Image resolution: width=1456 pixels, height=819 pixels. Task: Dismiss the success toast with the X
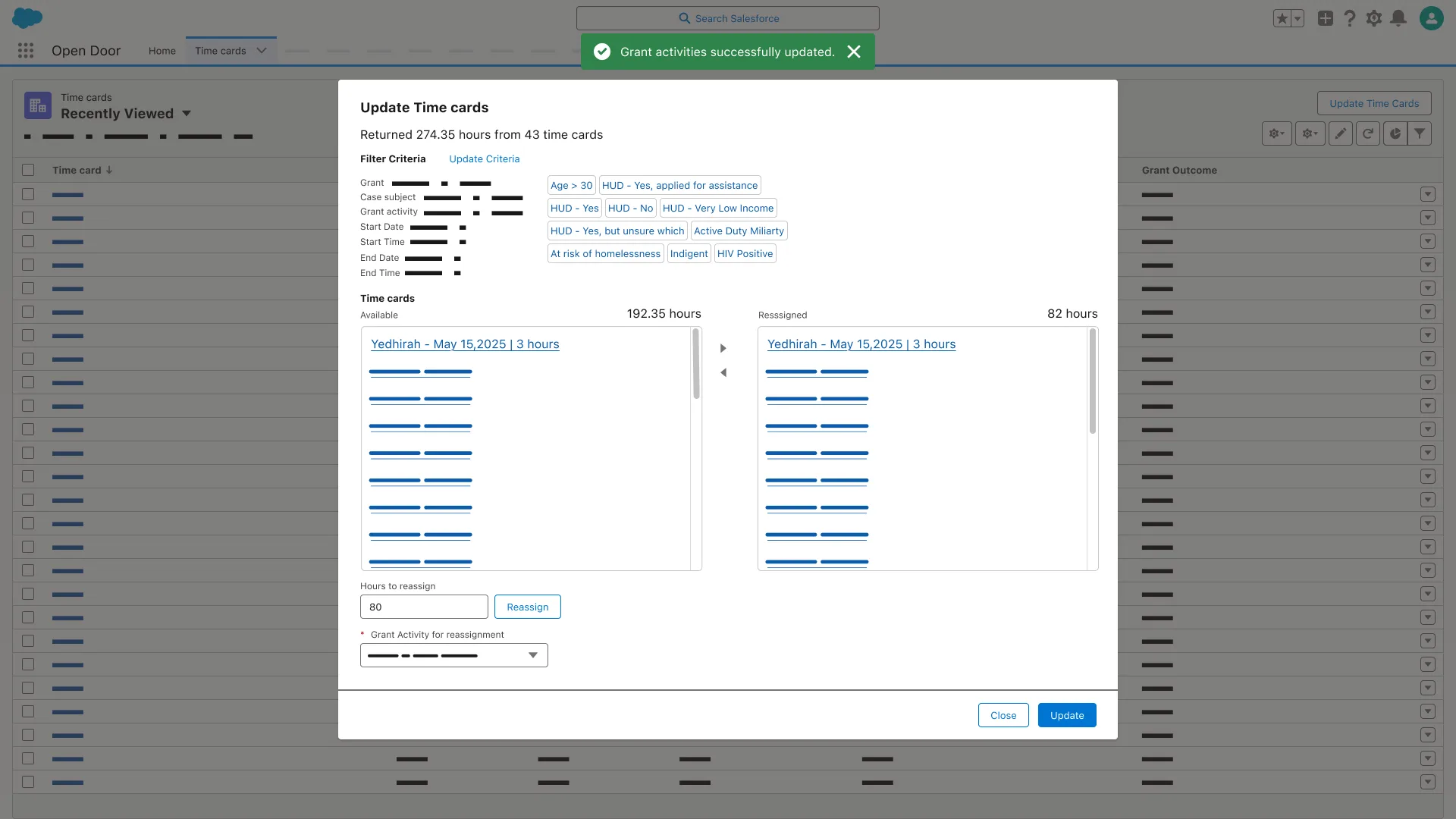[854, 52]
